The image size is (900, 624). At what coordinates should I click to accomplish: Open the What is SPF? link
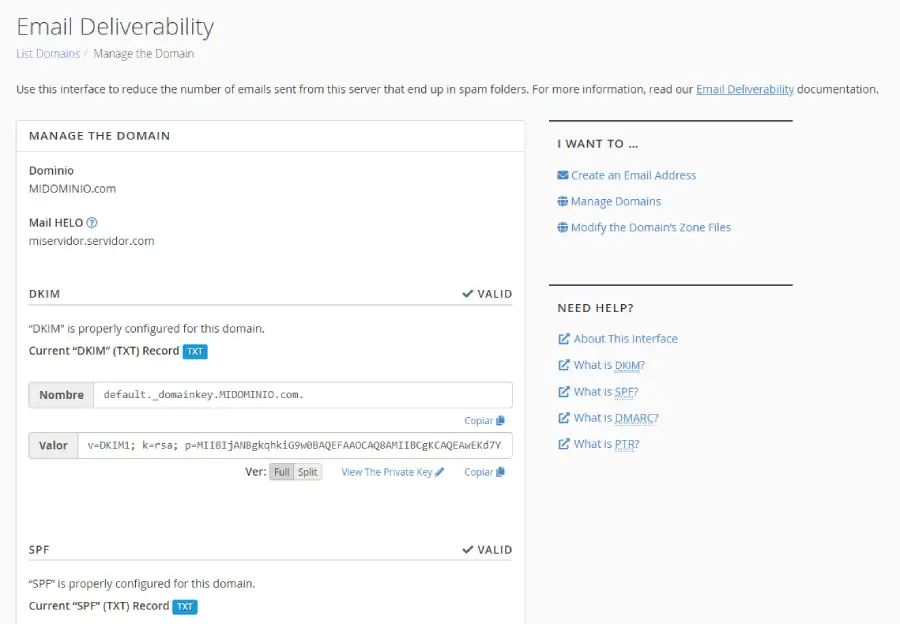tap(606, 392)
